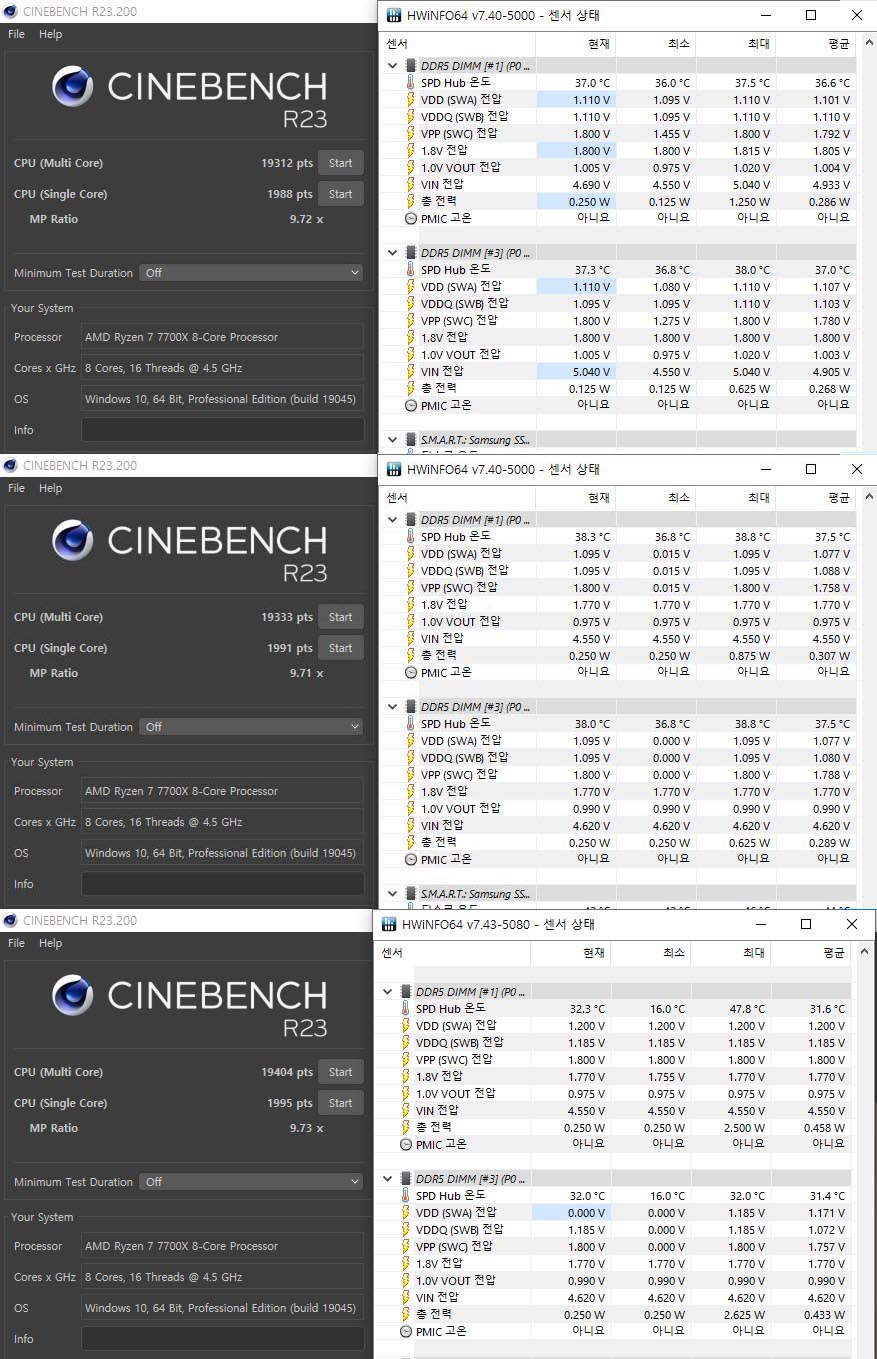
Task: Click Info field in Cinebench with 9.71 x ratio
Action: [222, 884]
